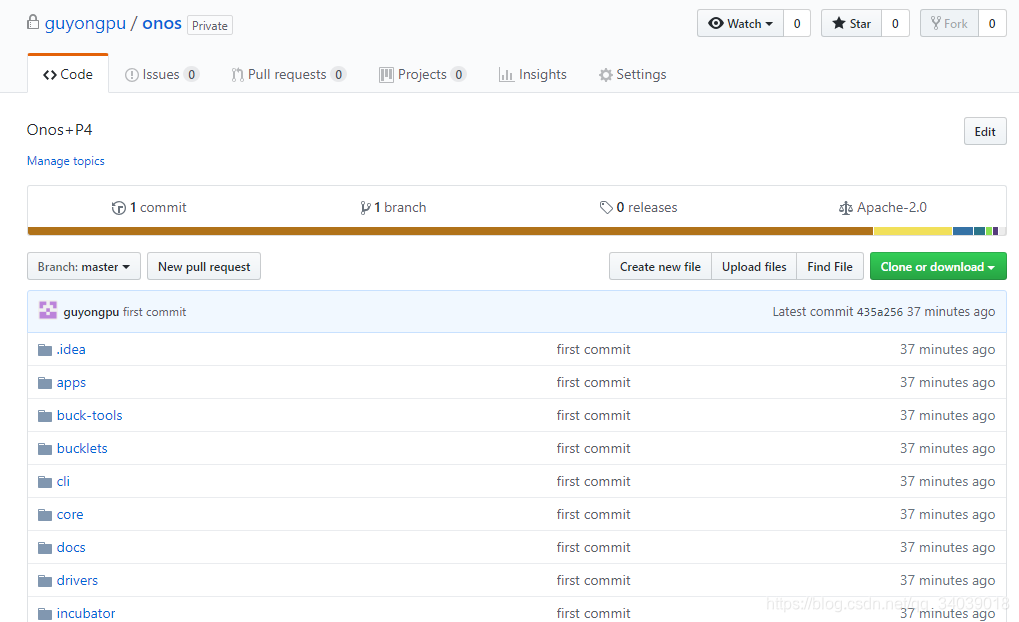Click the tag icon next to 0 releases

coord(606,207)
